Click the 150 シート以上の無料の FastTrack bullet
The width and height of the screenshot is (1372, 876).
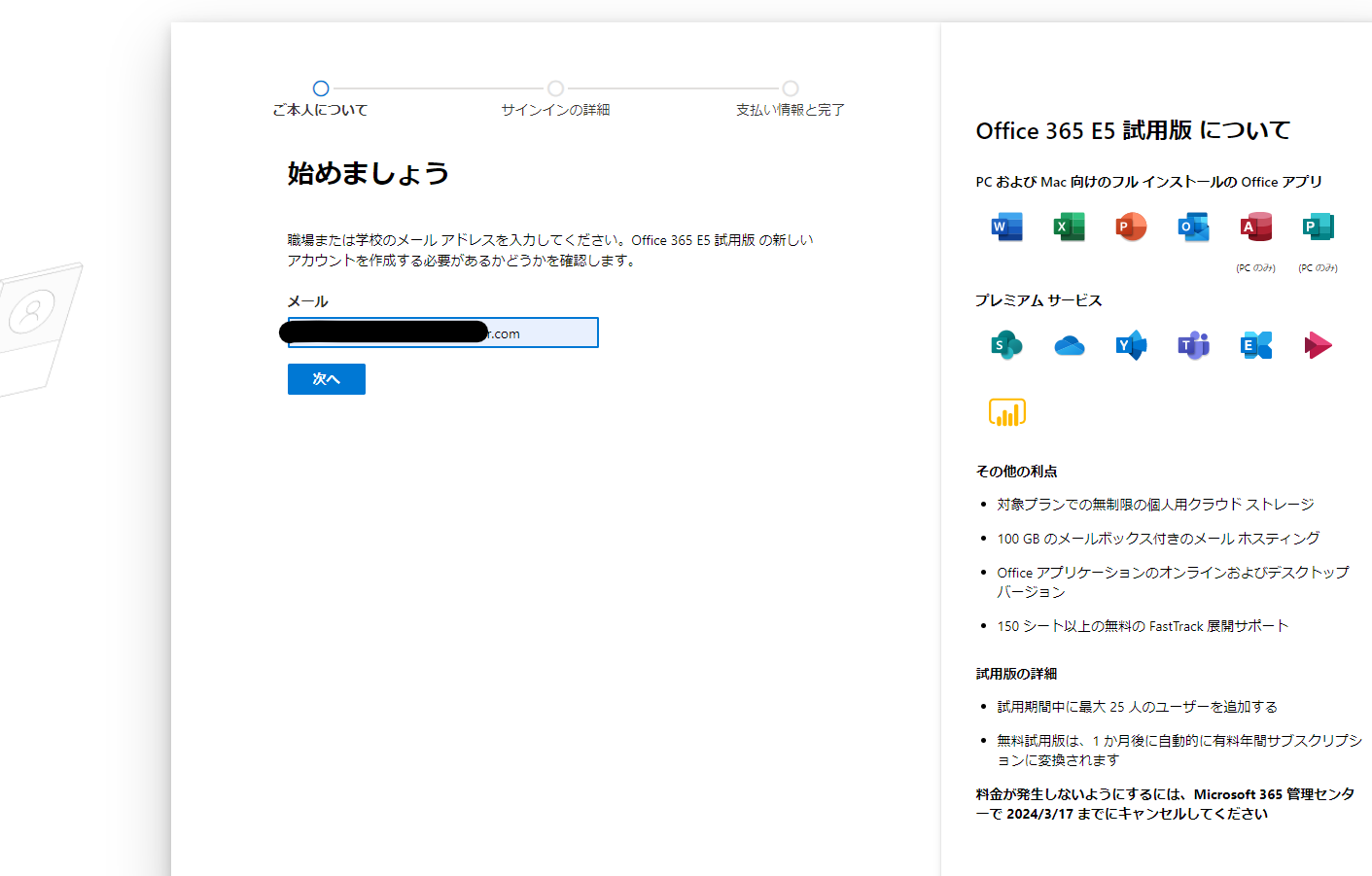click(x=1143, y=625)
